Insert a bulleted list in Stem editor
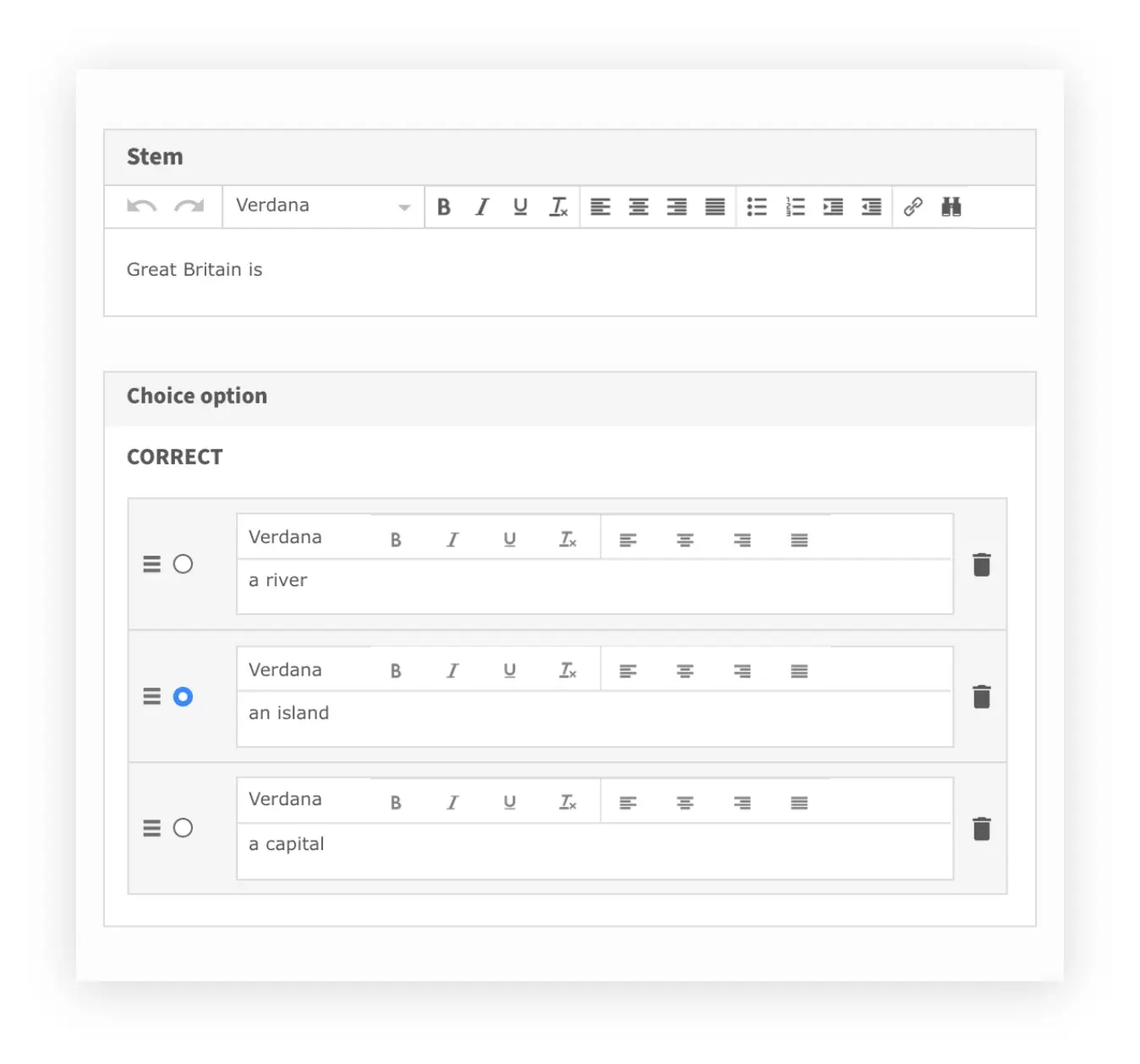1140x1064 pixels. click(x=756, y=207)
